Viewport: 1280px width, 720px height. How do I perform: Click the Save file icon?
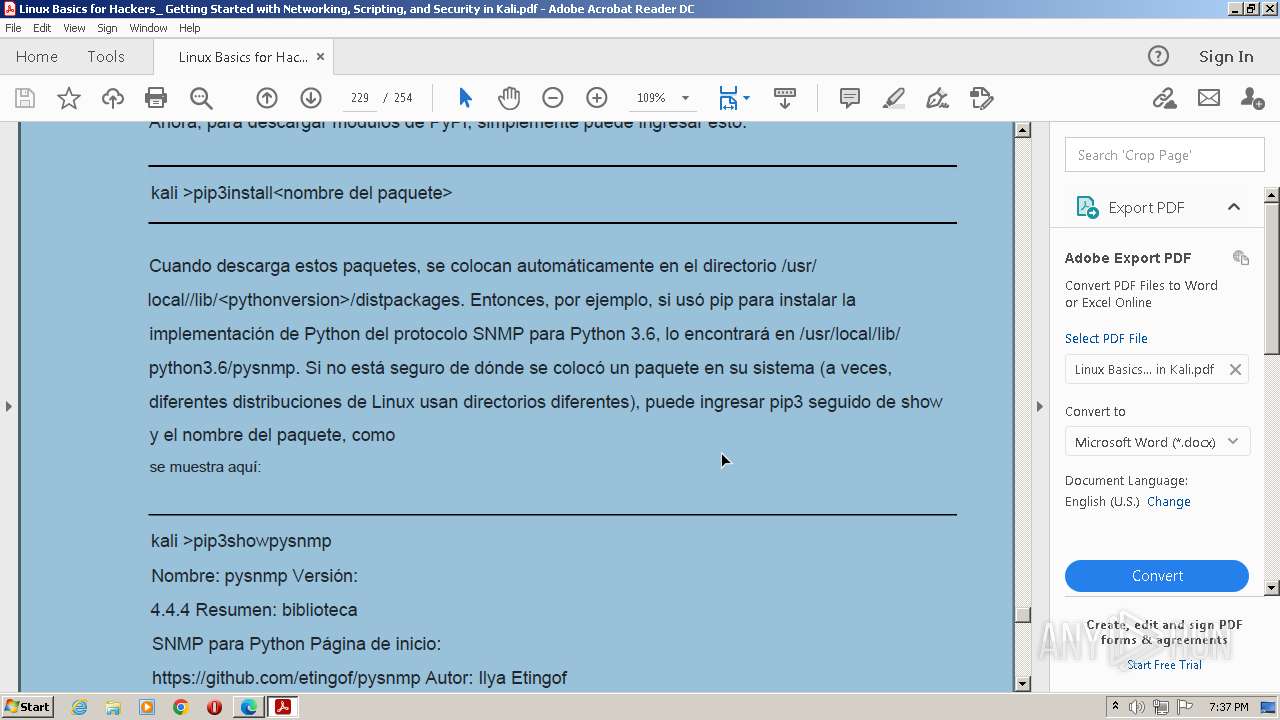(25, 98)
